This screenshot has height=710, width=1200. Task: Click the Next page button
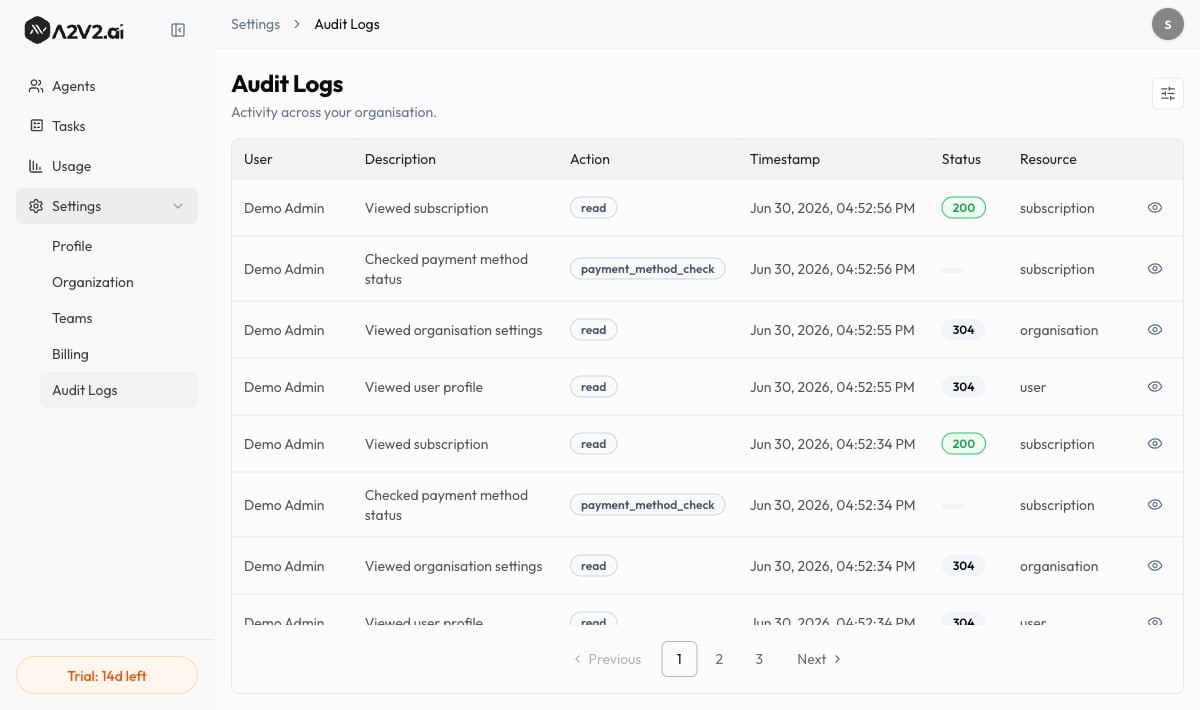[x=819, y=659]
